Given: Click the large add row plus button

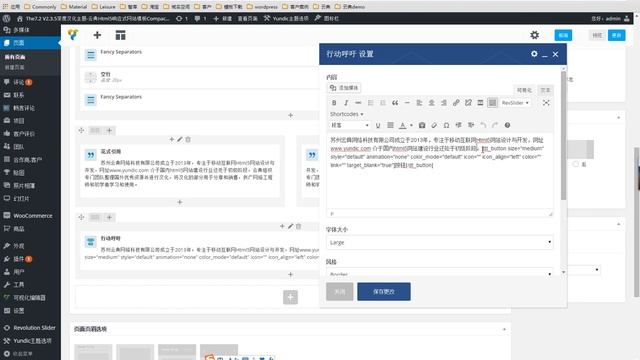Looking at the screenshot, I should pyautogui.click(x=290, y=297).
